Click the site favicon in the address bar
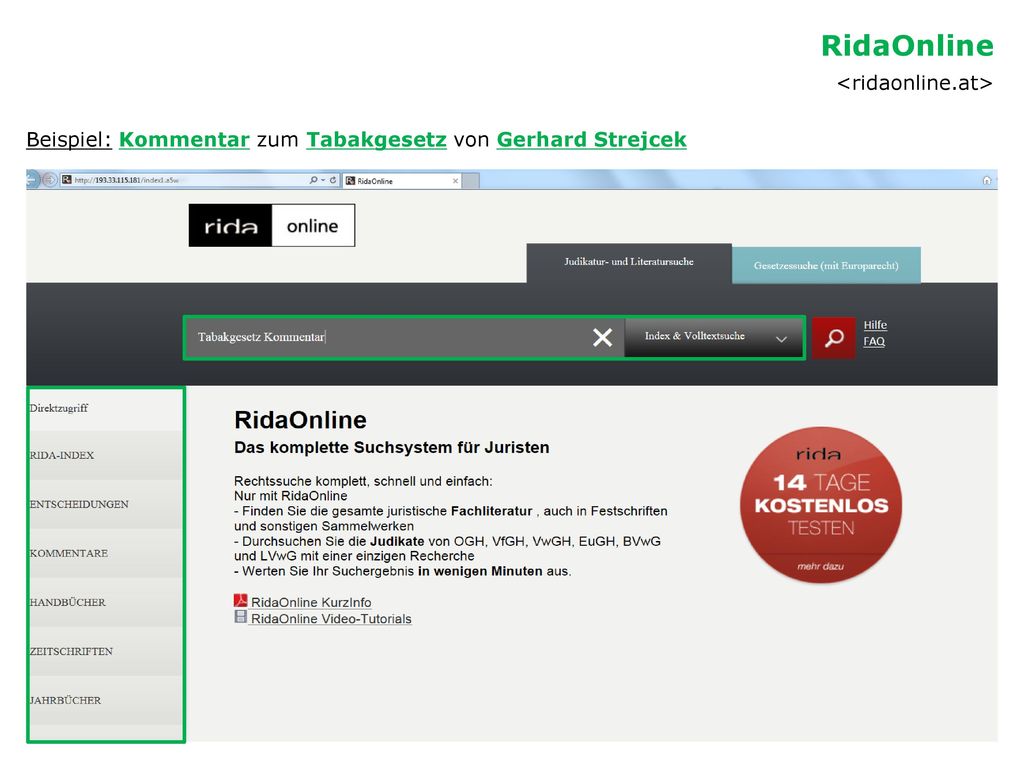The image size is (1024, 768). click(x=67, y=180)
